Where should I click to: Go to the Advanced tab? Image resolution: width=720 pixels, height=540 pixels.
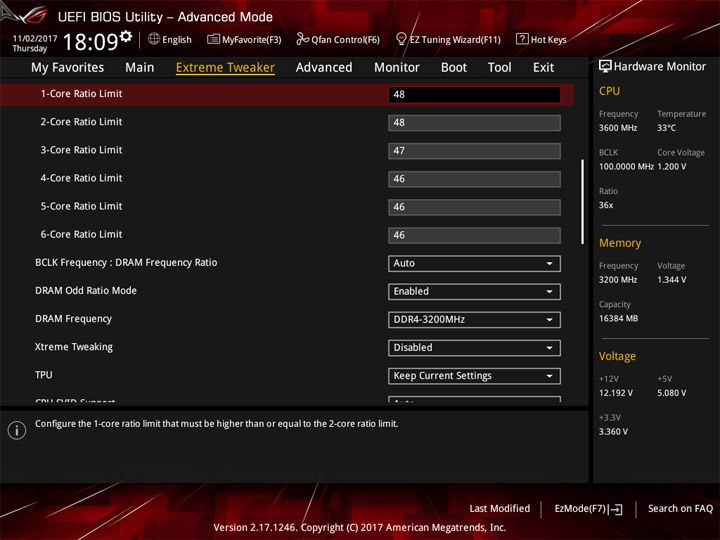[324, 68]
